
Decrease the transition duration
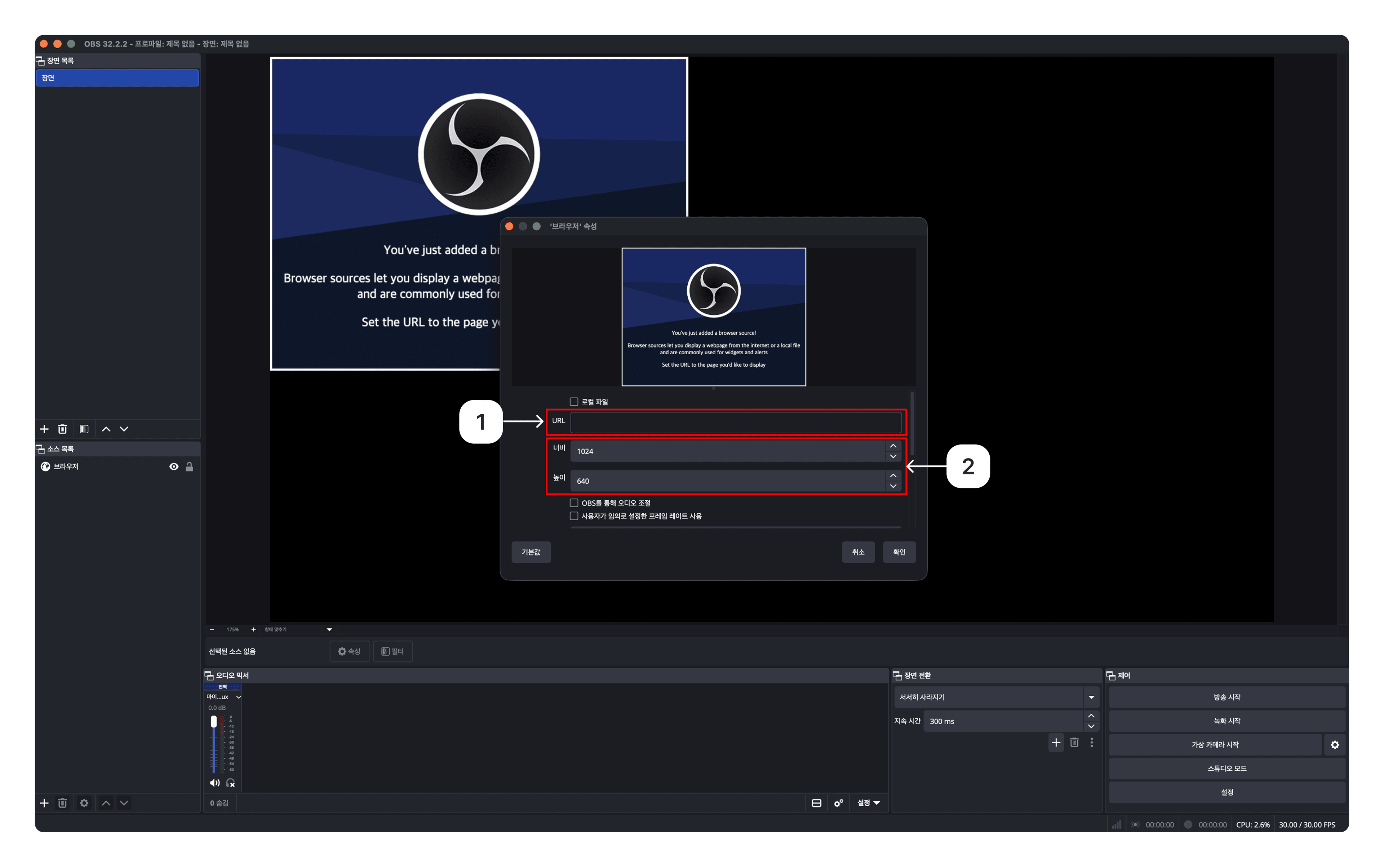(x=1091, y=727)
